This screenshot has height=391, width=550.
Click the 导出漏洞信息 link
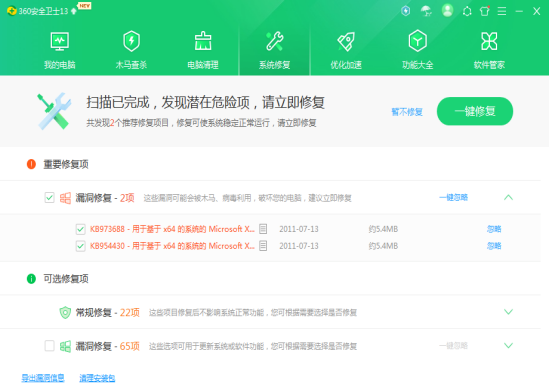click(43, 378)
